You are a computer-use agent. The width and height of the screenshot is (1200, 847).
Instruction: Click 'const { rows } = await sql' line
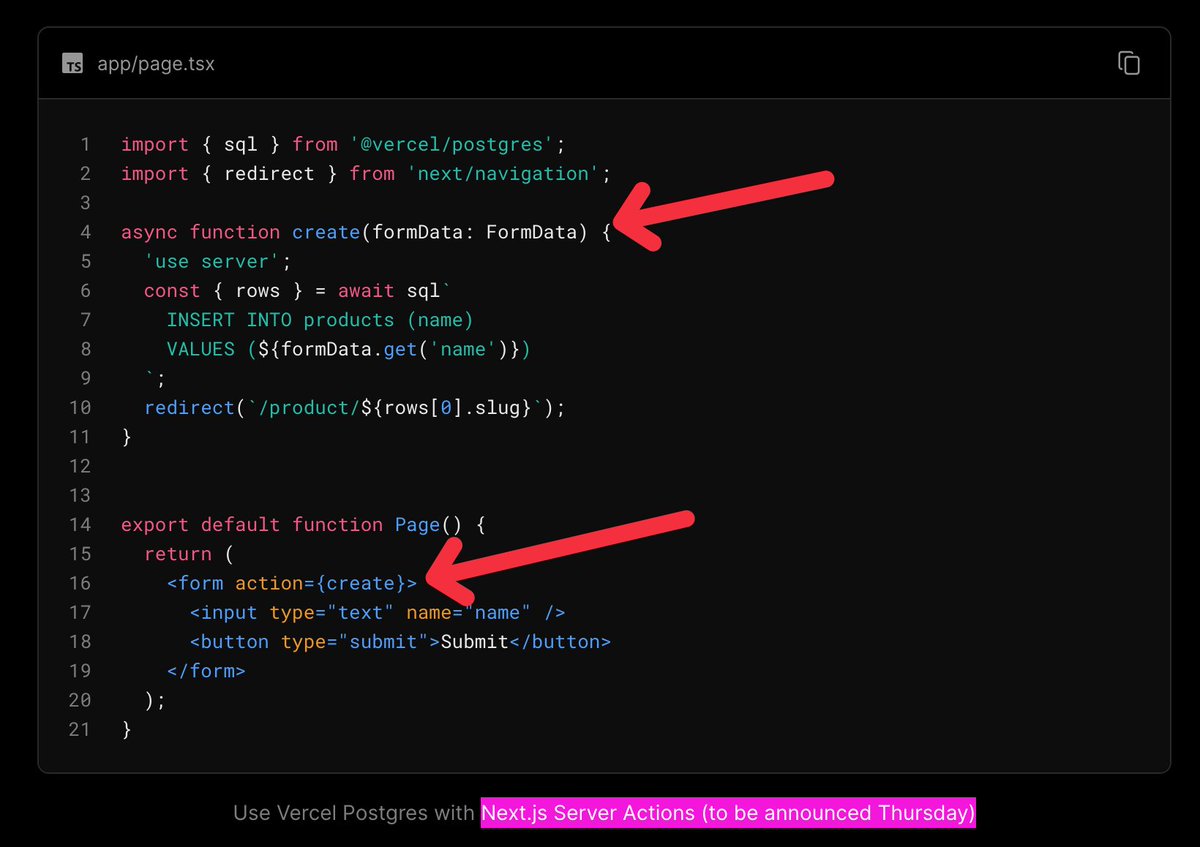point(299,291)
